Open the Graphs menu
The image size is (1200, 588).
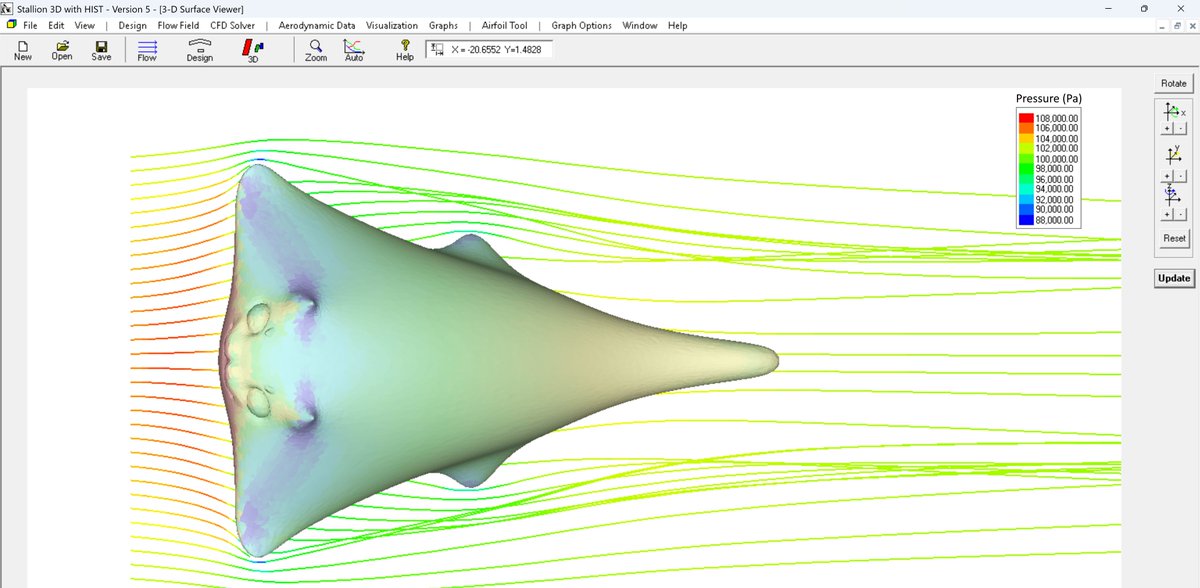click(x=443, y=25)
